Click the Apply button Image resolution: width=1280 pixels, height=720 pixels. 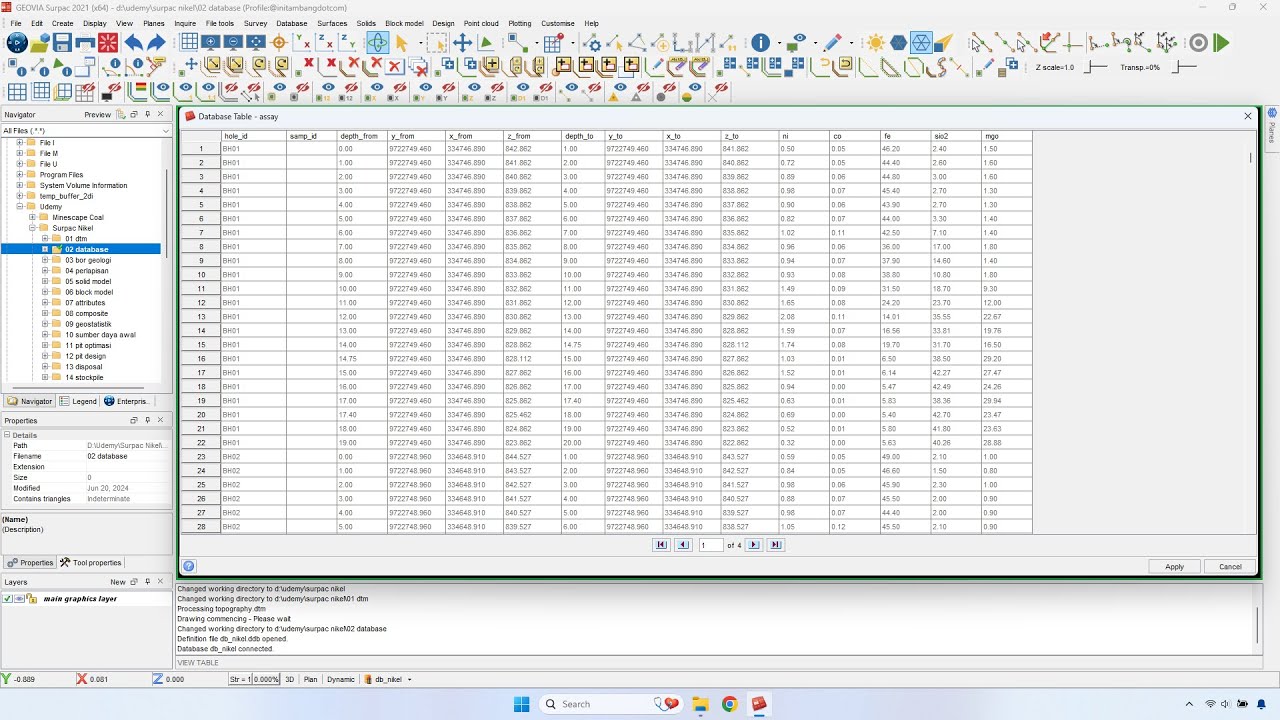point(1174,567)
